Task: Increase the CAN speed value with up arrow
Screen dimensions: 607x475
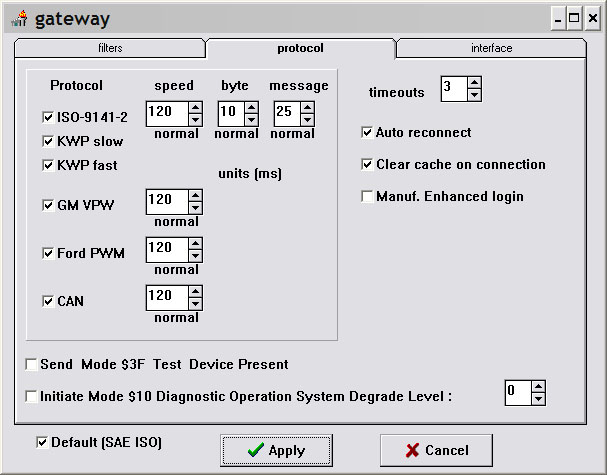Action: [195, 292]
